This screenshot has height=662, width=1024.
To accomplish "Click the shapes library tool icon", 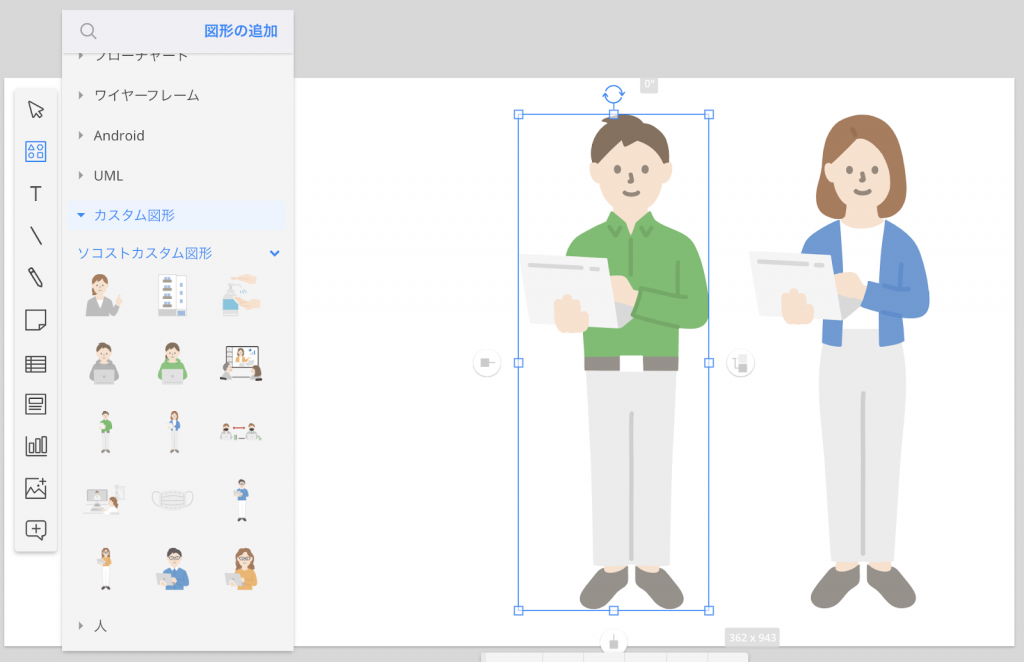I will 36,152.
